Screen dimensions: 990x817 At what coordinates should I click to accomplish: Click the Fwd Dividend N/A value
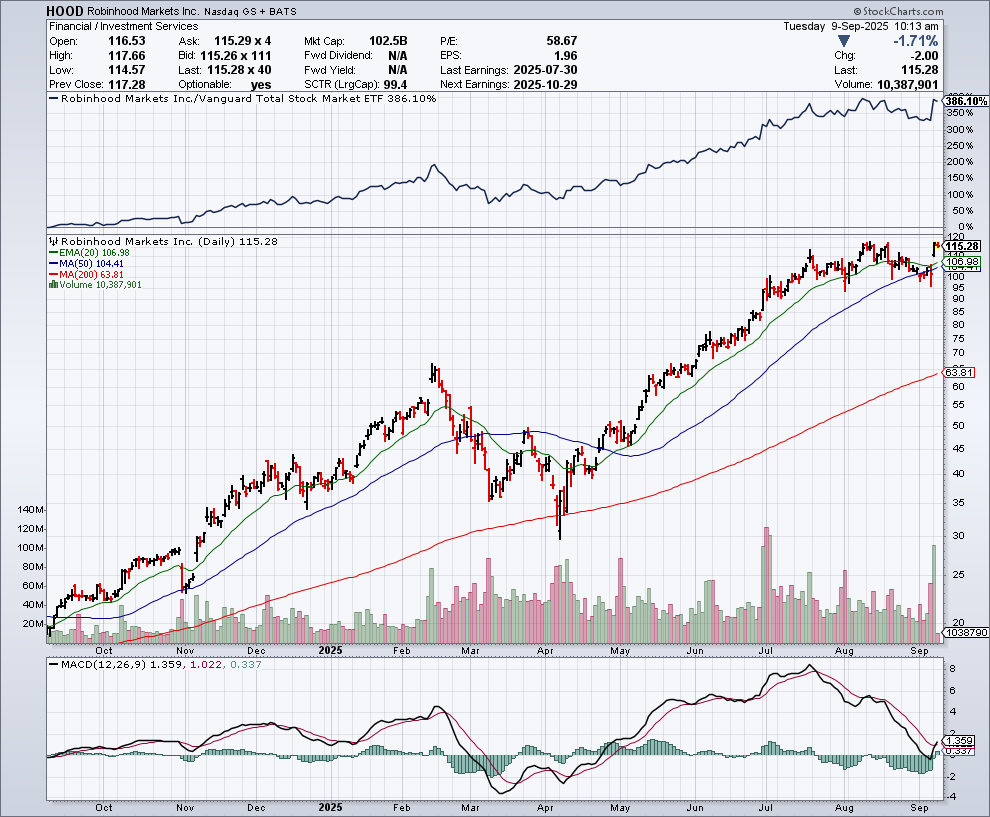click(x=398, y=55)
